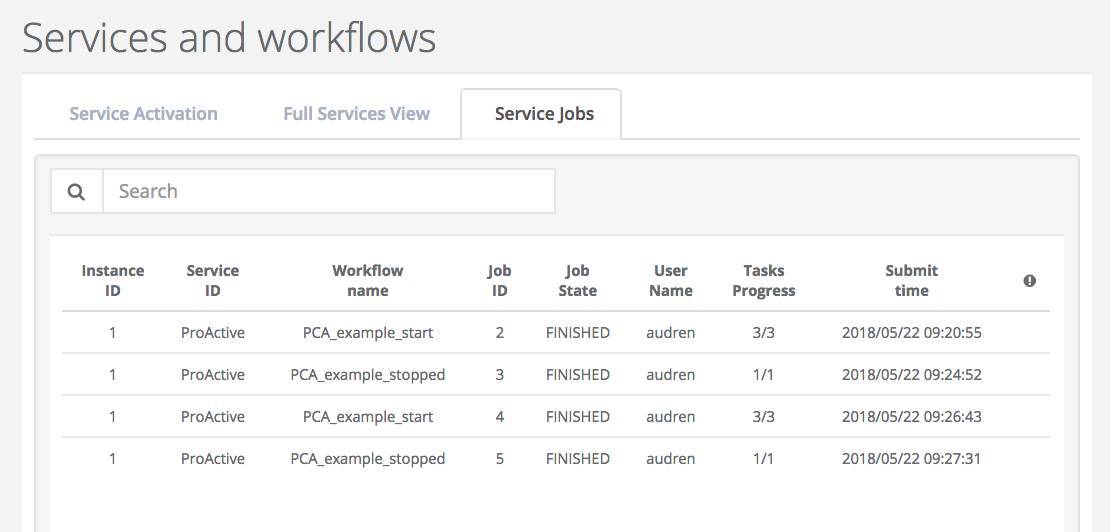The image size is (1110, 532).
Task: Click tasks progress 3/3 of job 2
Action: (764, 332)
